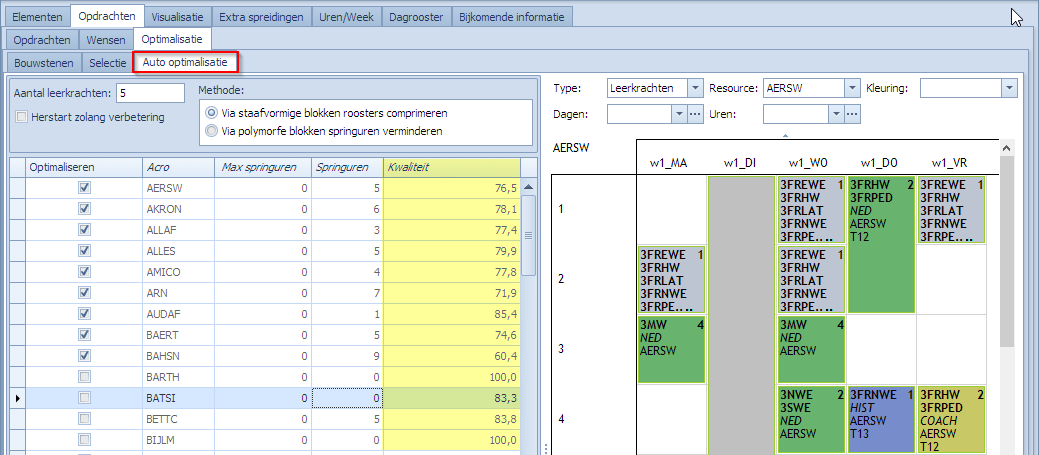This screenshot has width=1039, height=455.
Task: Select staafvormige blokken roosters comprimeren method
Action: (x=211, y=113)
